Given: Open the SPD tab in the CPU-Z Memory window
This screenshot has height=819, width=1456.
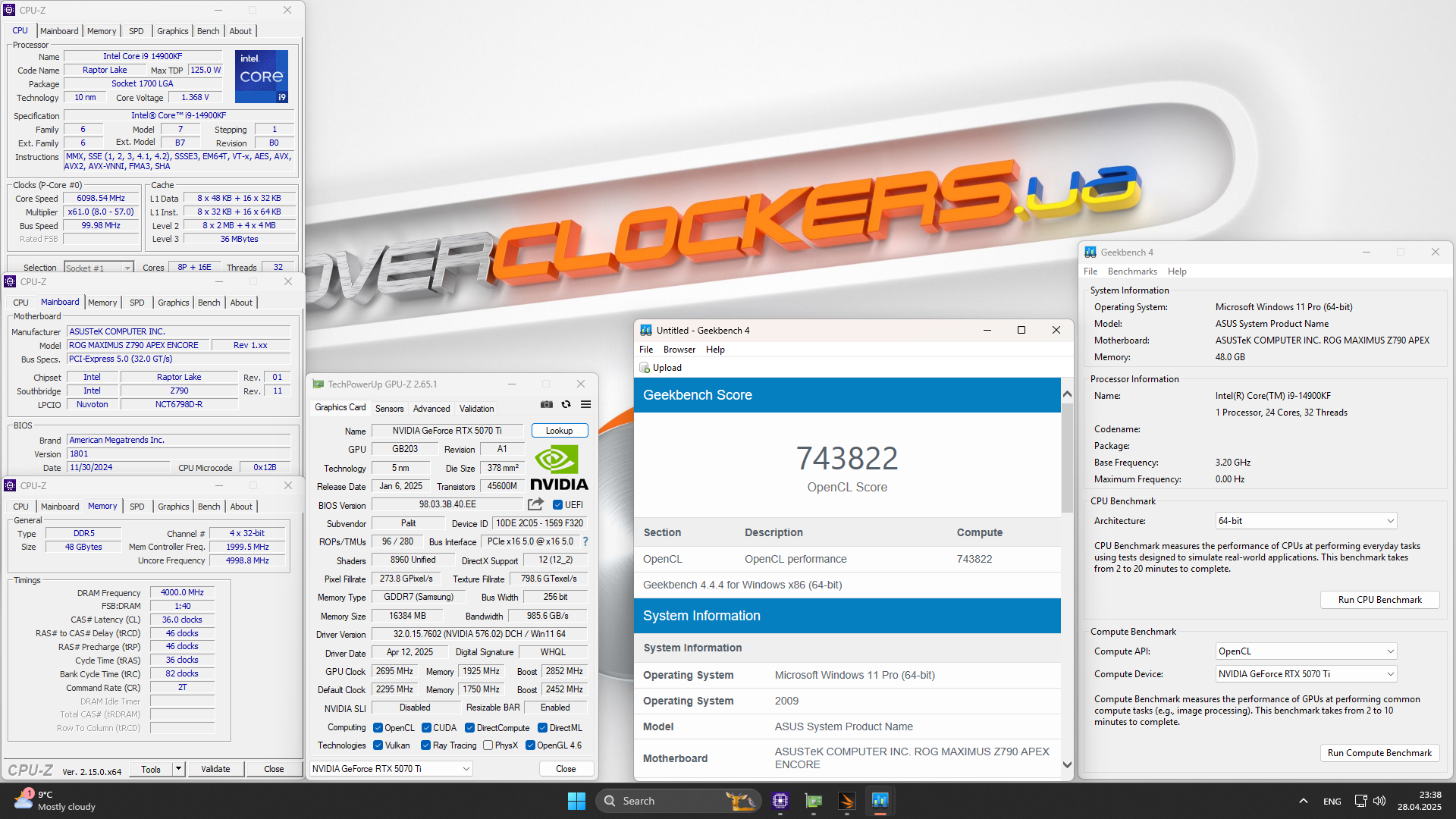Looking at the screenshot, I should click(x=136, y=507).
